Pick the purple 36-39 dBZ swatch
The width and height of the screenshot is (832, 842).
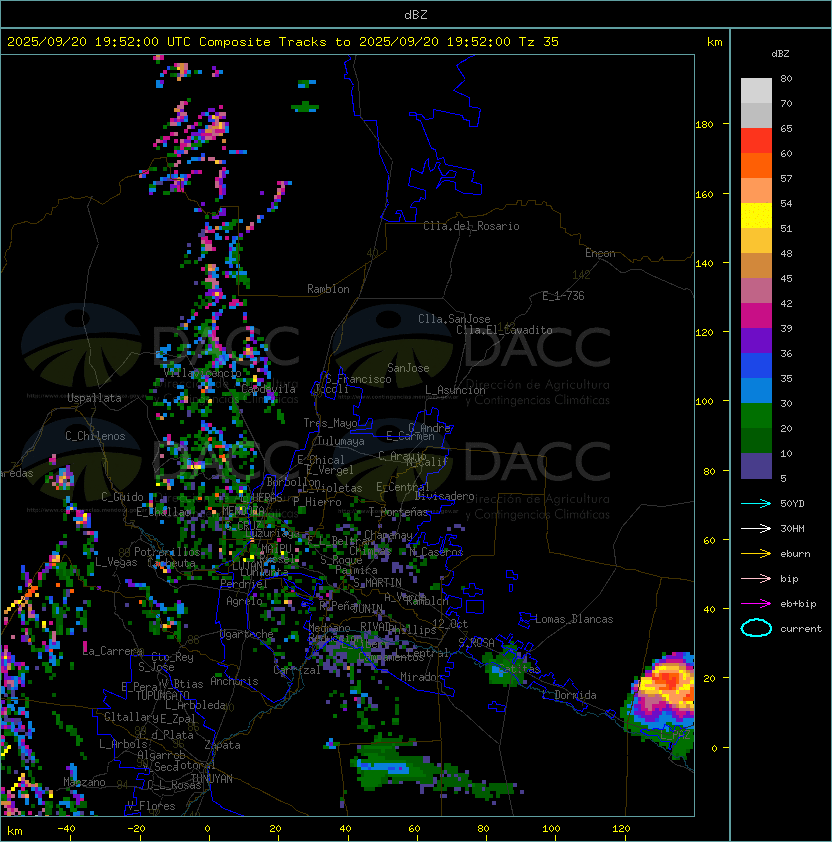[x=756, y=340]
